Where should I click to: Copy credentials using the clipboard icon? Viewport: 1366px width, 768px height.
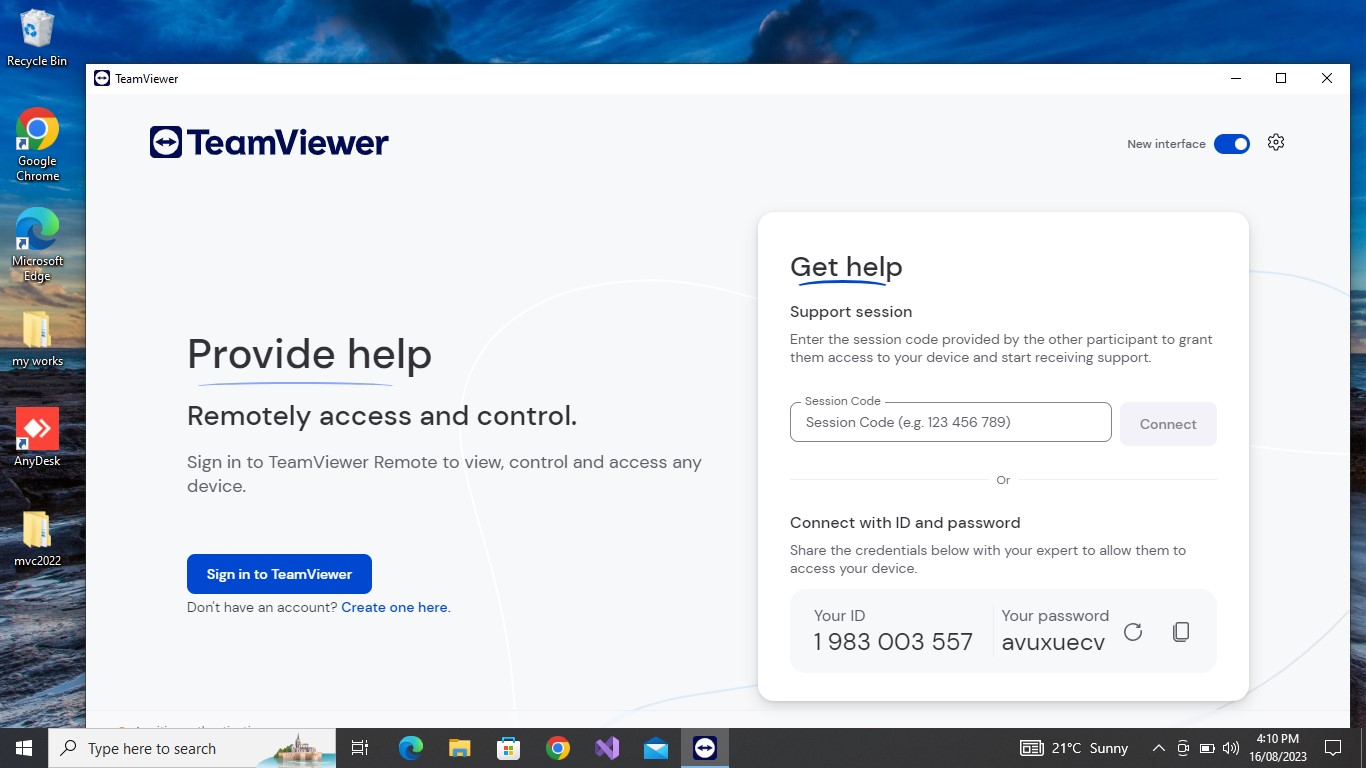(1181, 632)
